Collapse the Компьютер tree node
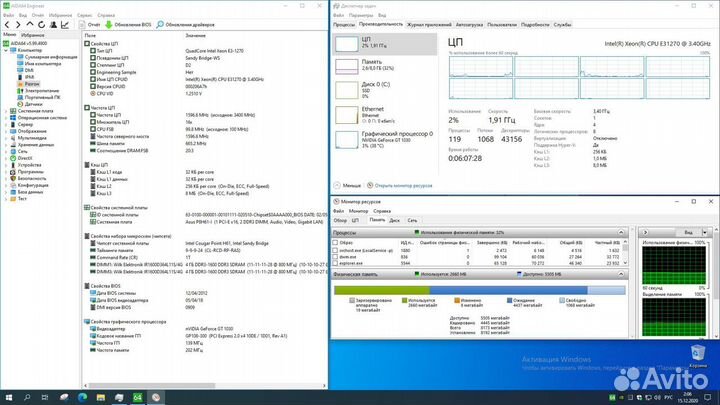The height and width of the screenshot is (405, 720). [x=6, y=50]
